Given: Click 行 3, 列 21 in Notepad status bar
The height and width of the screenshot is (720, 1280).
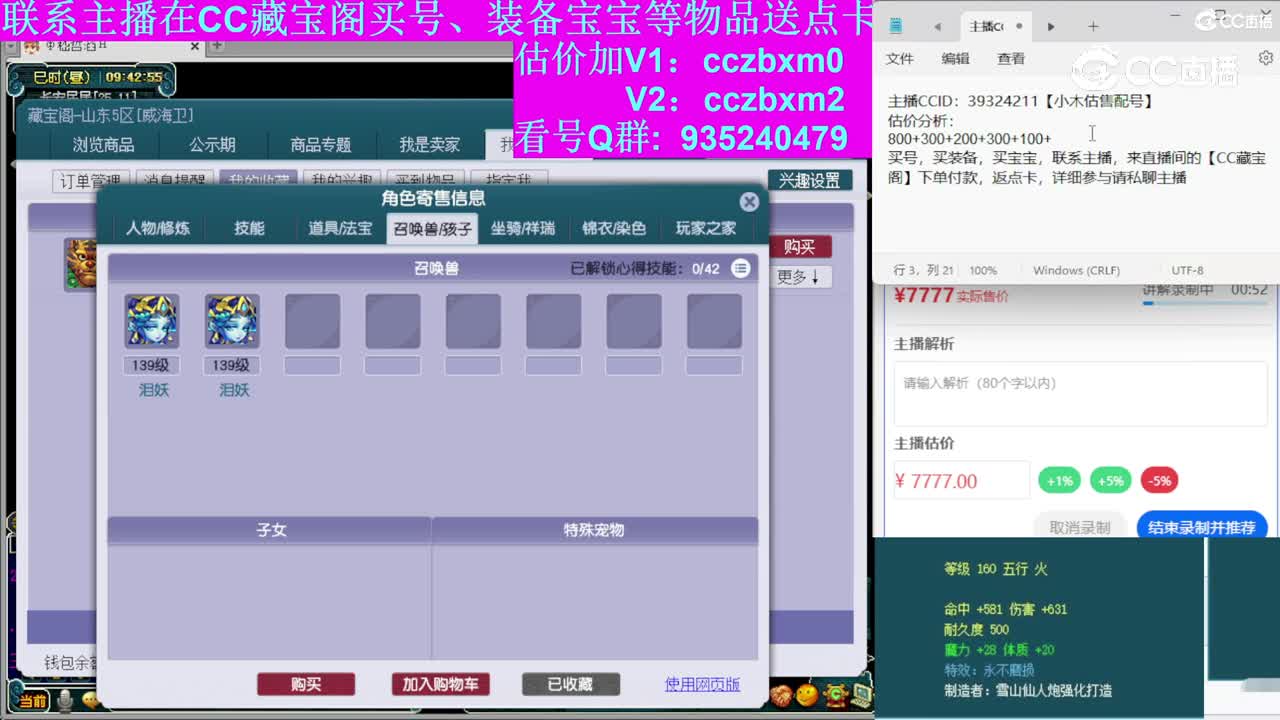Looking at the screenshot, I should (923, 270).
